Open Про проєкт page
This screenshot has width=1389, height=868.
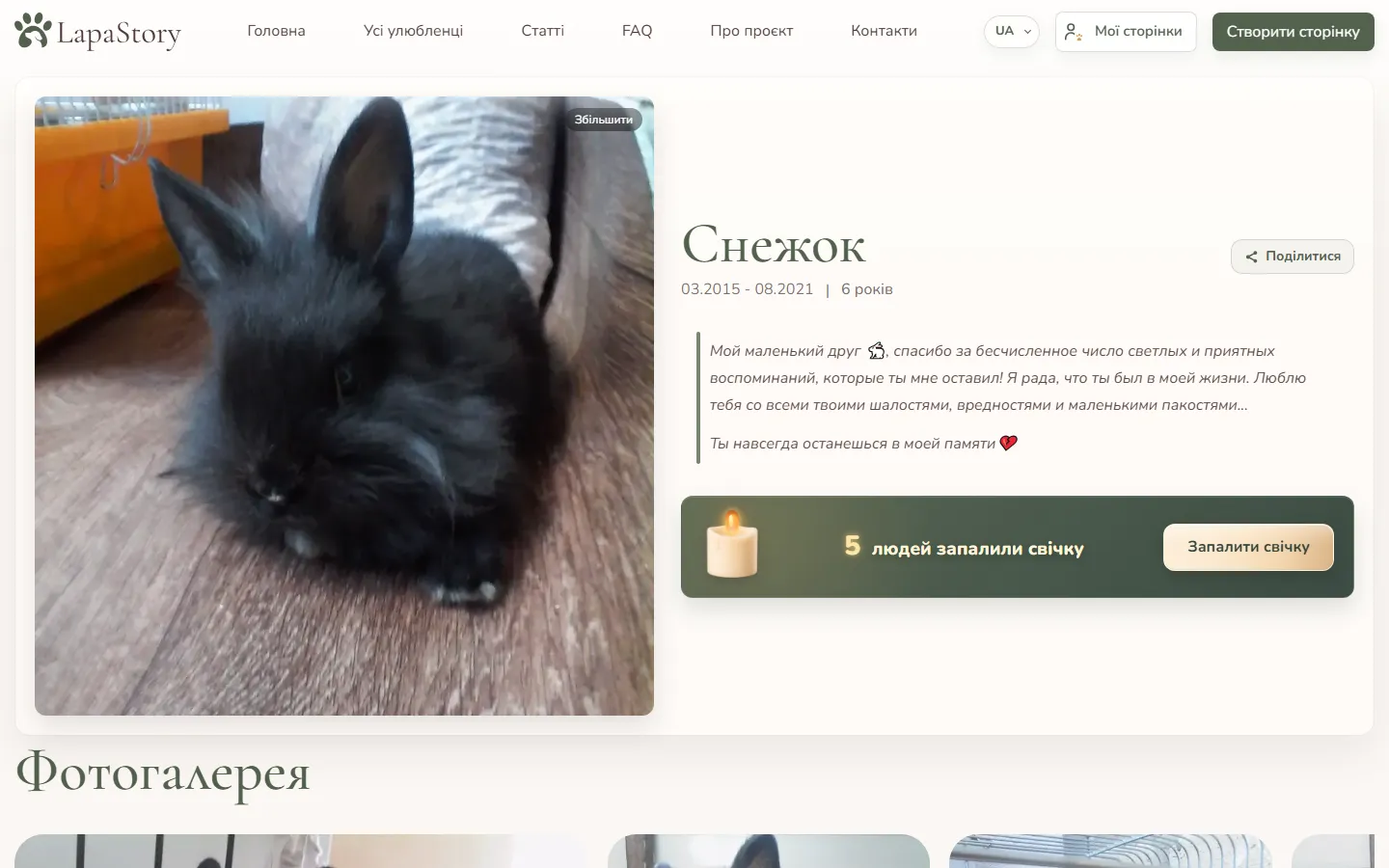(751, 31)
